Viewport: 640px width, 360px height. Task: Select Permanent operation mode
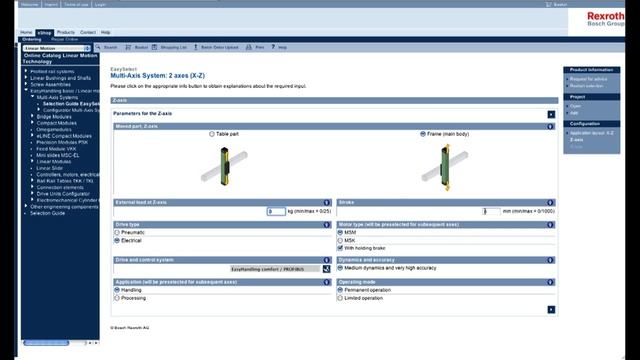click(340, 290)
